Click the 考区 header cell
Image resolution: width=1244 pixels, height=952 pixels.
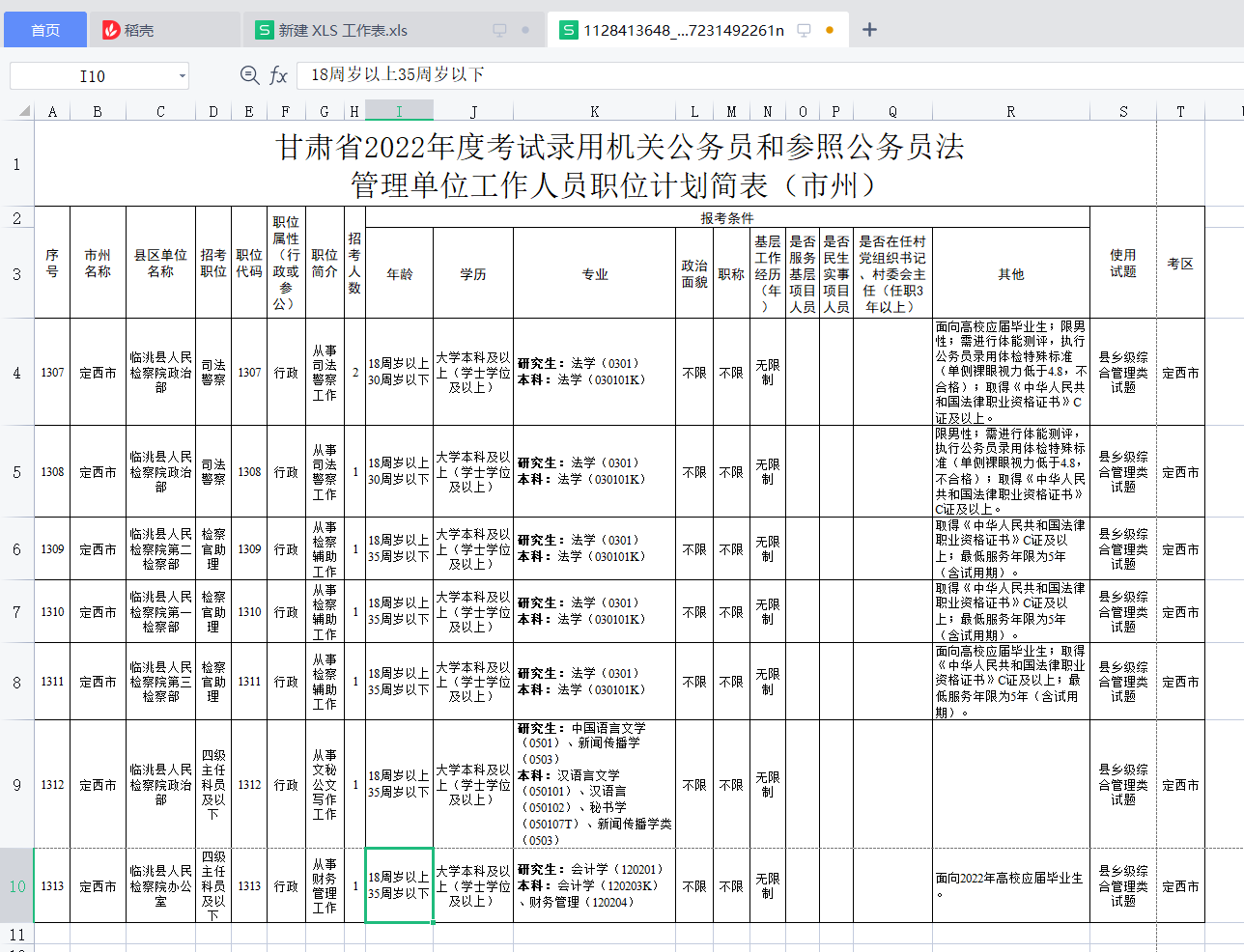point(1180,263)
